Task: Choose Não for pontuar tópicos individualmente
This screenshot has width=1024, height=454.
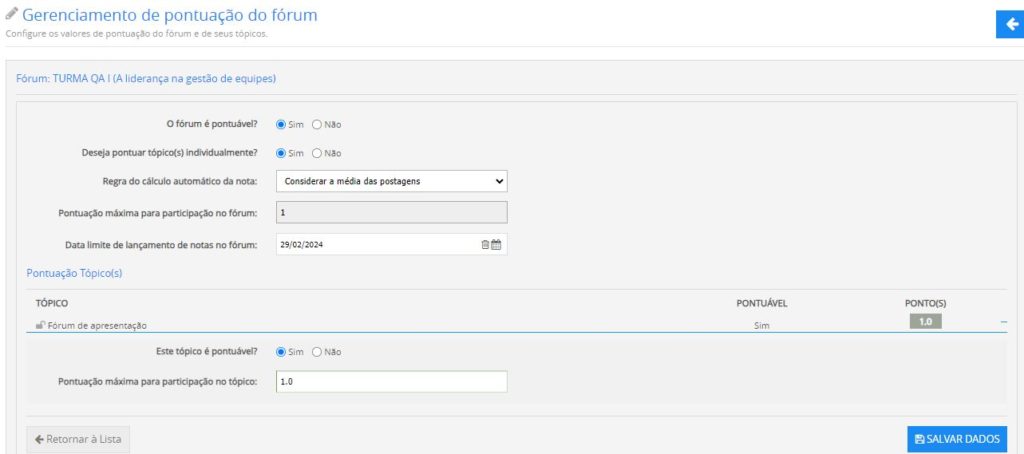Action: 317,153
